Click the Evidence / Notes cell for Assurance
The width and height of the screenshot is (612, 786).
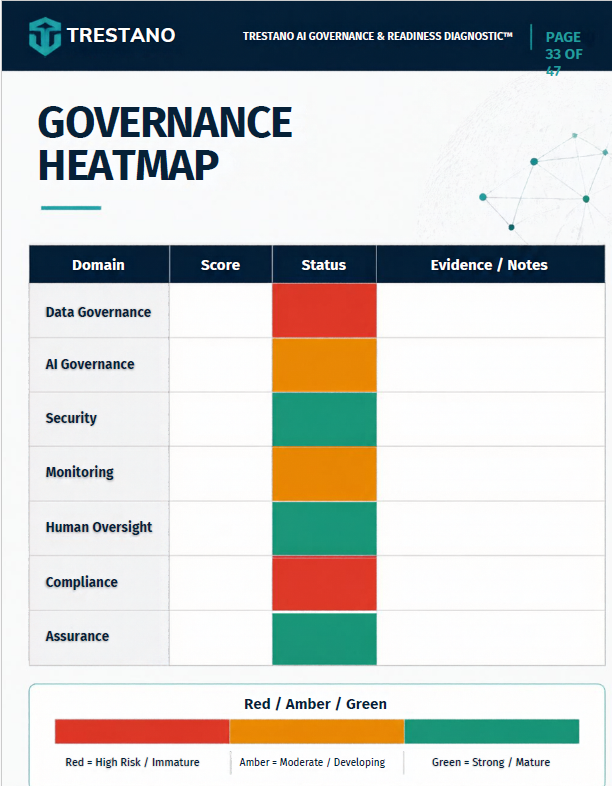coord(491,638)
